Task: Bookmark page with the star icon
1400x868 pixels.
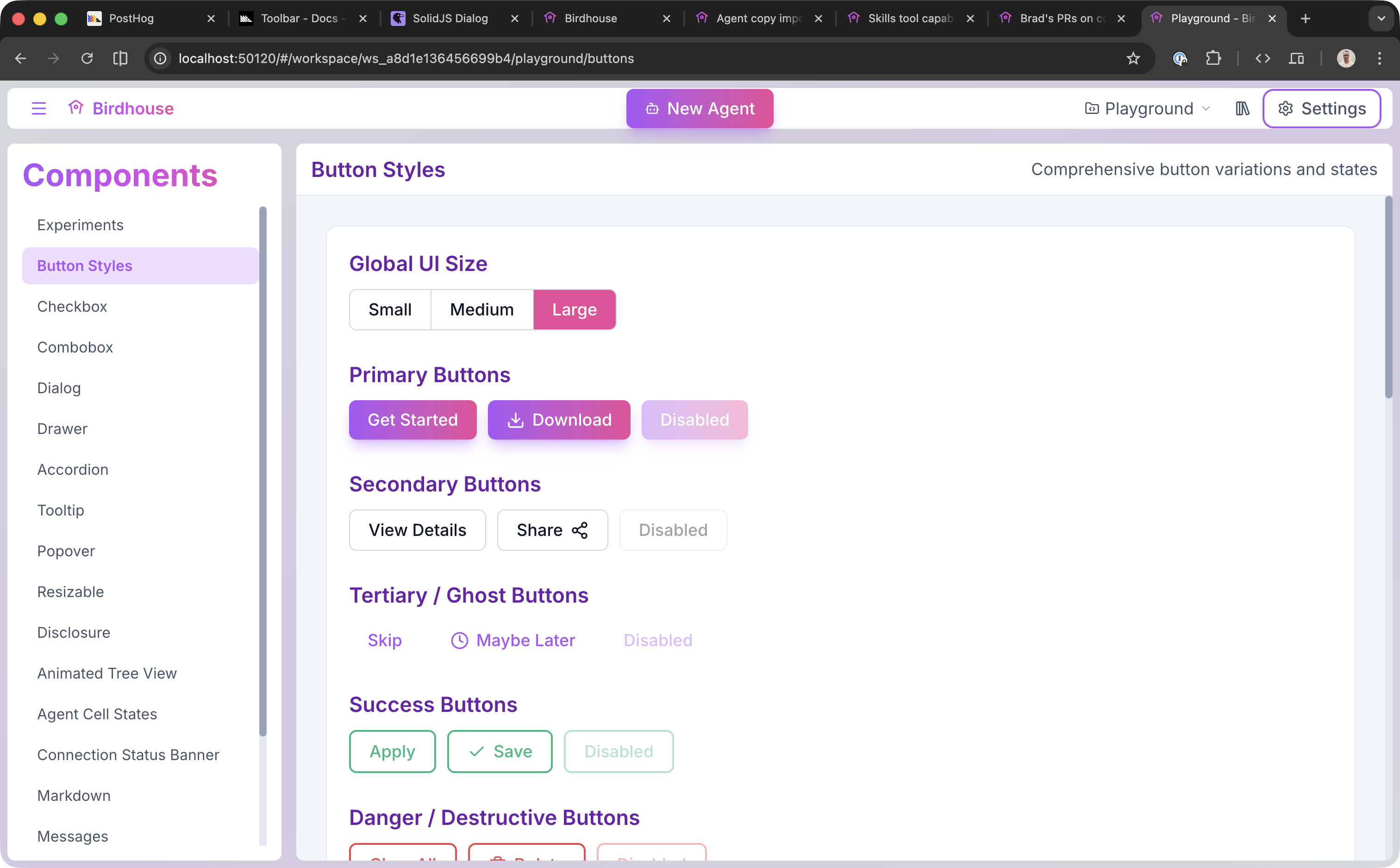Action: 1132,58
